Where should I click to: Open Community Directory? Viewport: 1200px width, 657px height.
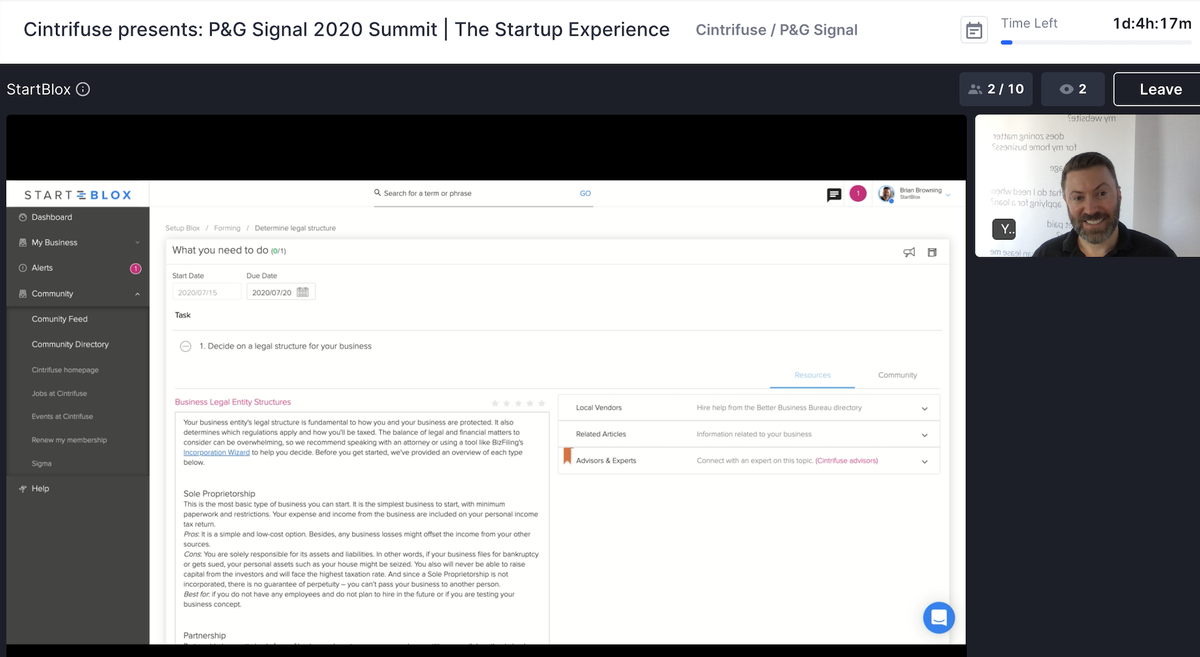70,344
